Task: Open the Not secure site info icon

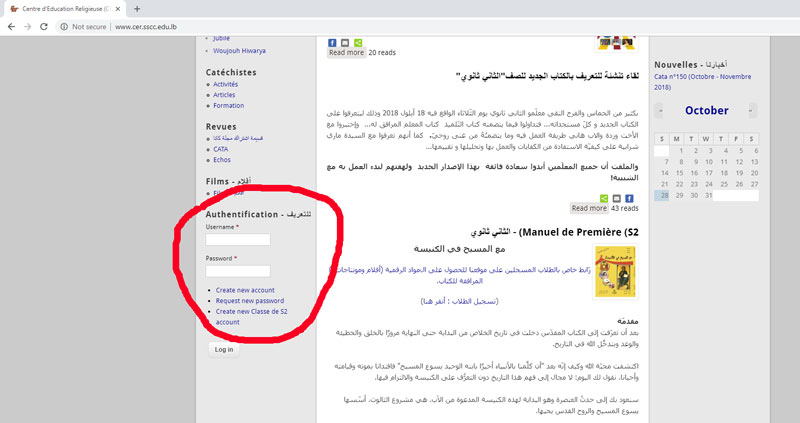Action: pos(64,27)
